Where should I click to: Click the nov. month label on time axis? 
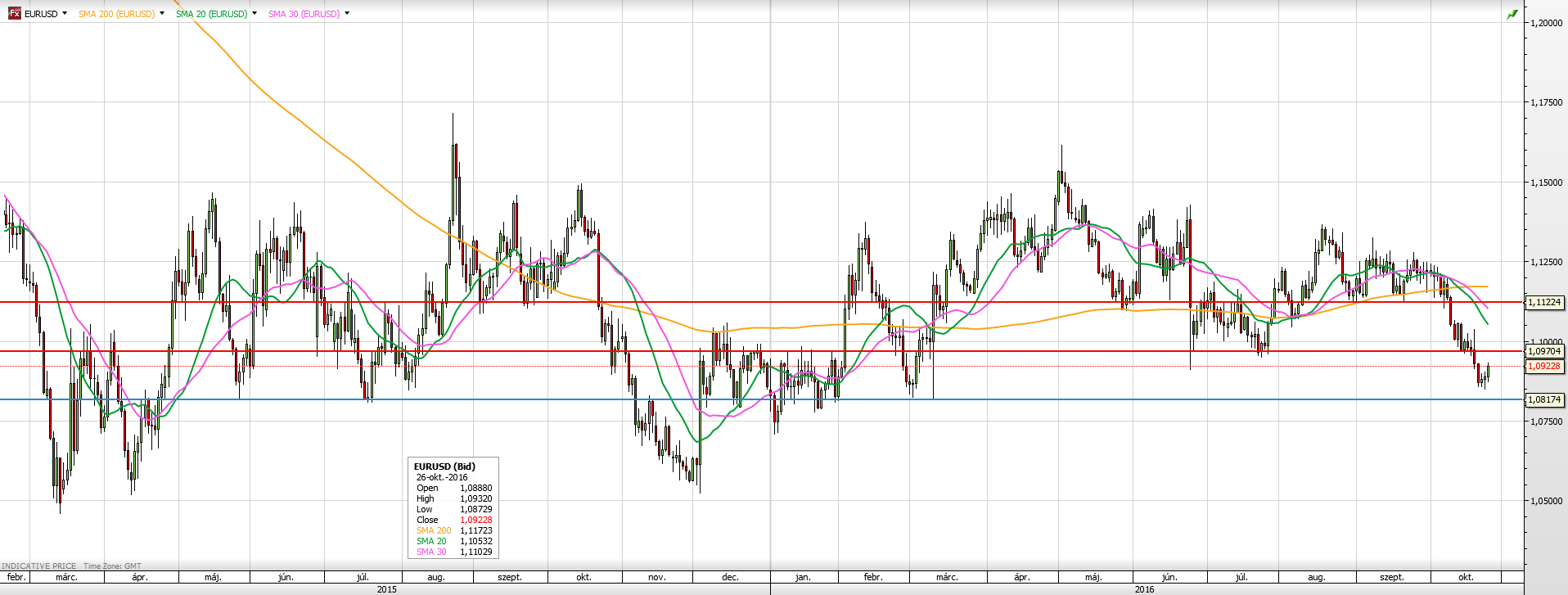coord(656,577)
